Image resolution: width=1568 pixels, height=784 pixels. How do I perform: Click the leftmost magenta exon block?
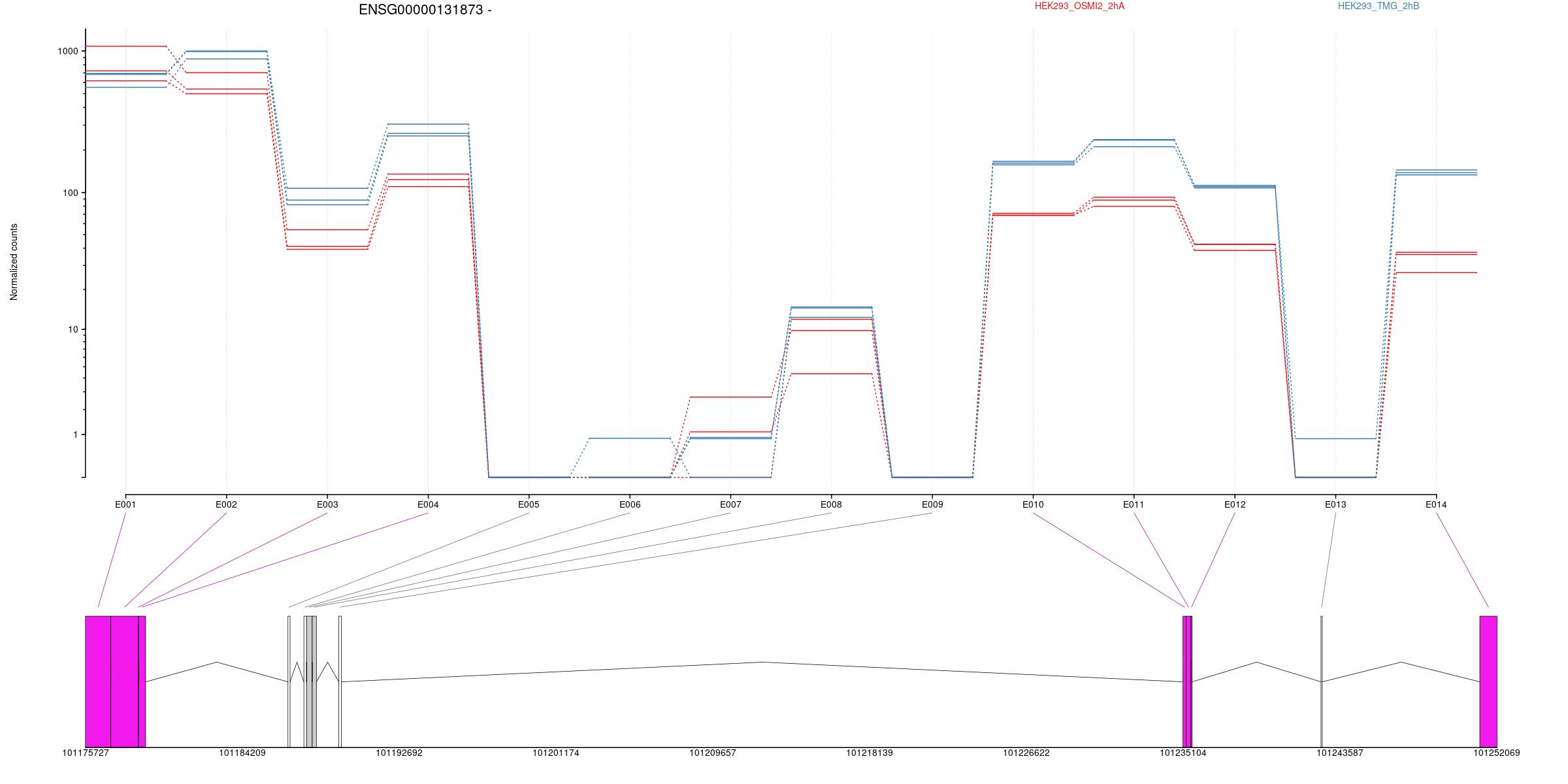[x=98, y=681]
